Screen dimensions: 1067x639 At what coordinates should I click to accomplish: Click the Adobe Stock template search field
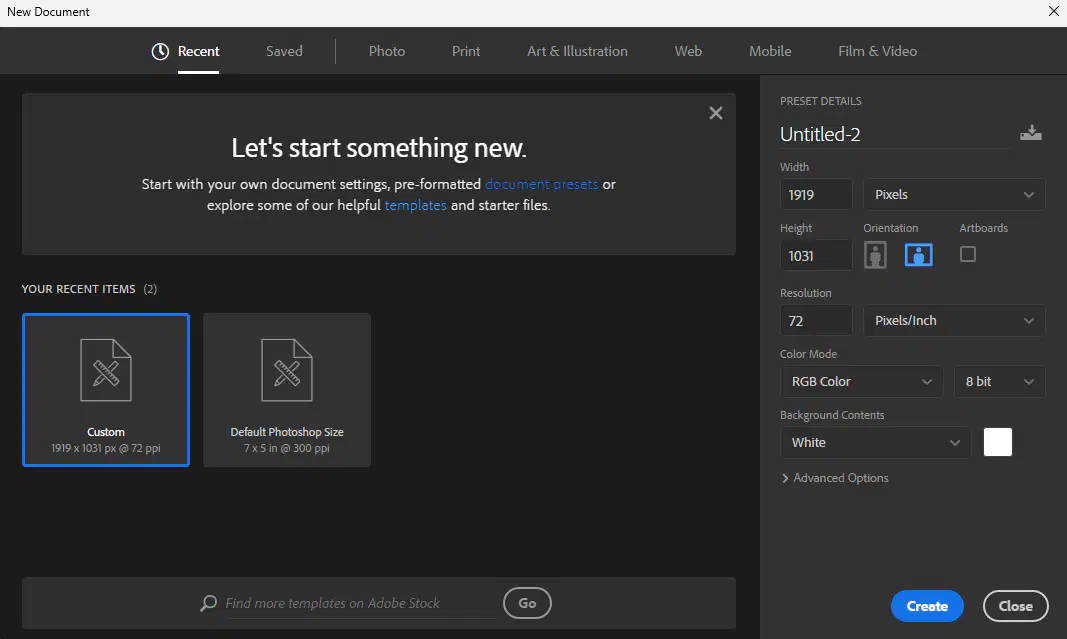click(x=361, y=603)
